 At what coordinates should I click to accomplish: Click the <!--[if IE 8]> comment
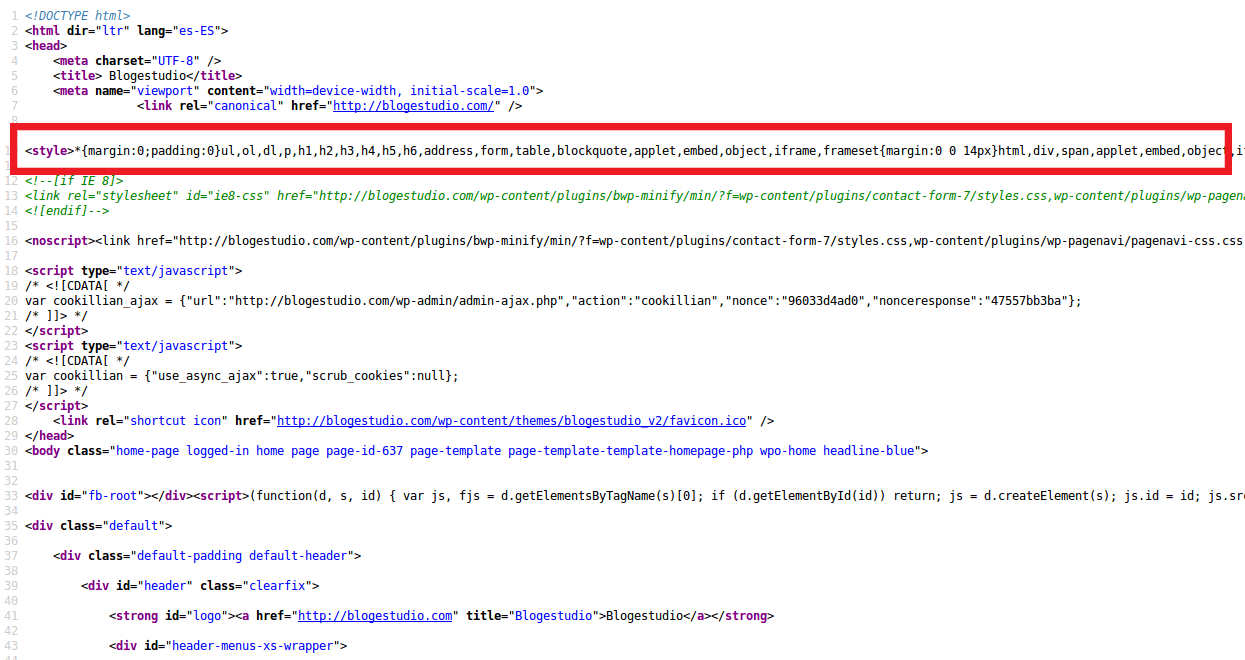tap(74, 180)
